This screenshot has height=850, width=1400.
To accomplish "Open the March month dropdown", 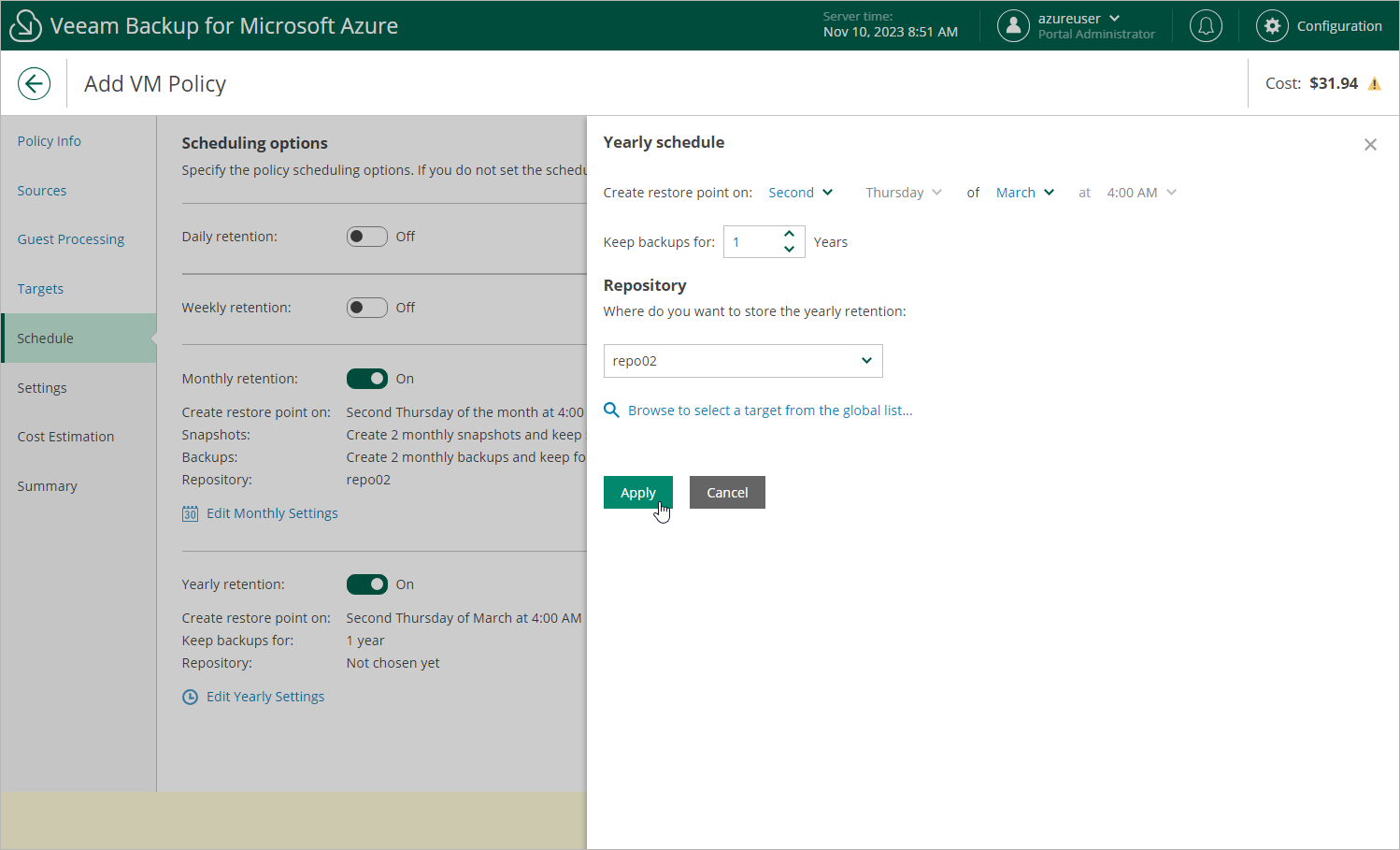I will tap(1025, 193).
